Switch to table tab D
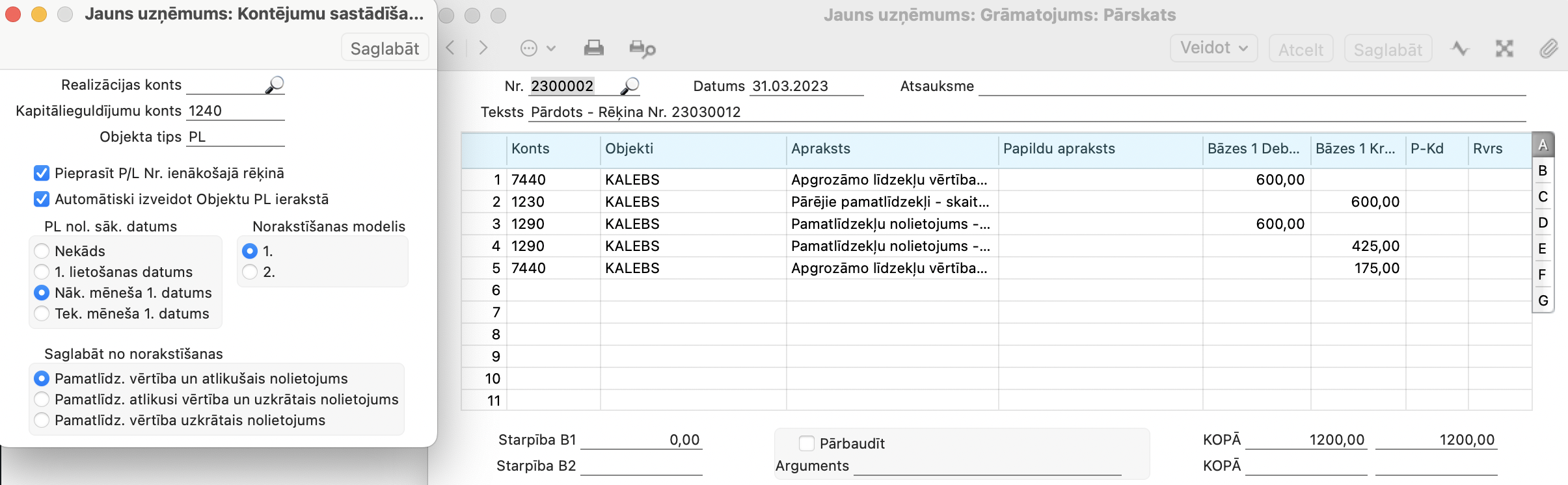1568x485 pixels. [1542, 223]
